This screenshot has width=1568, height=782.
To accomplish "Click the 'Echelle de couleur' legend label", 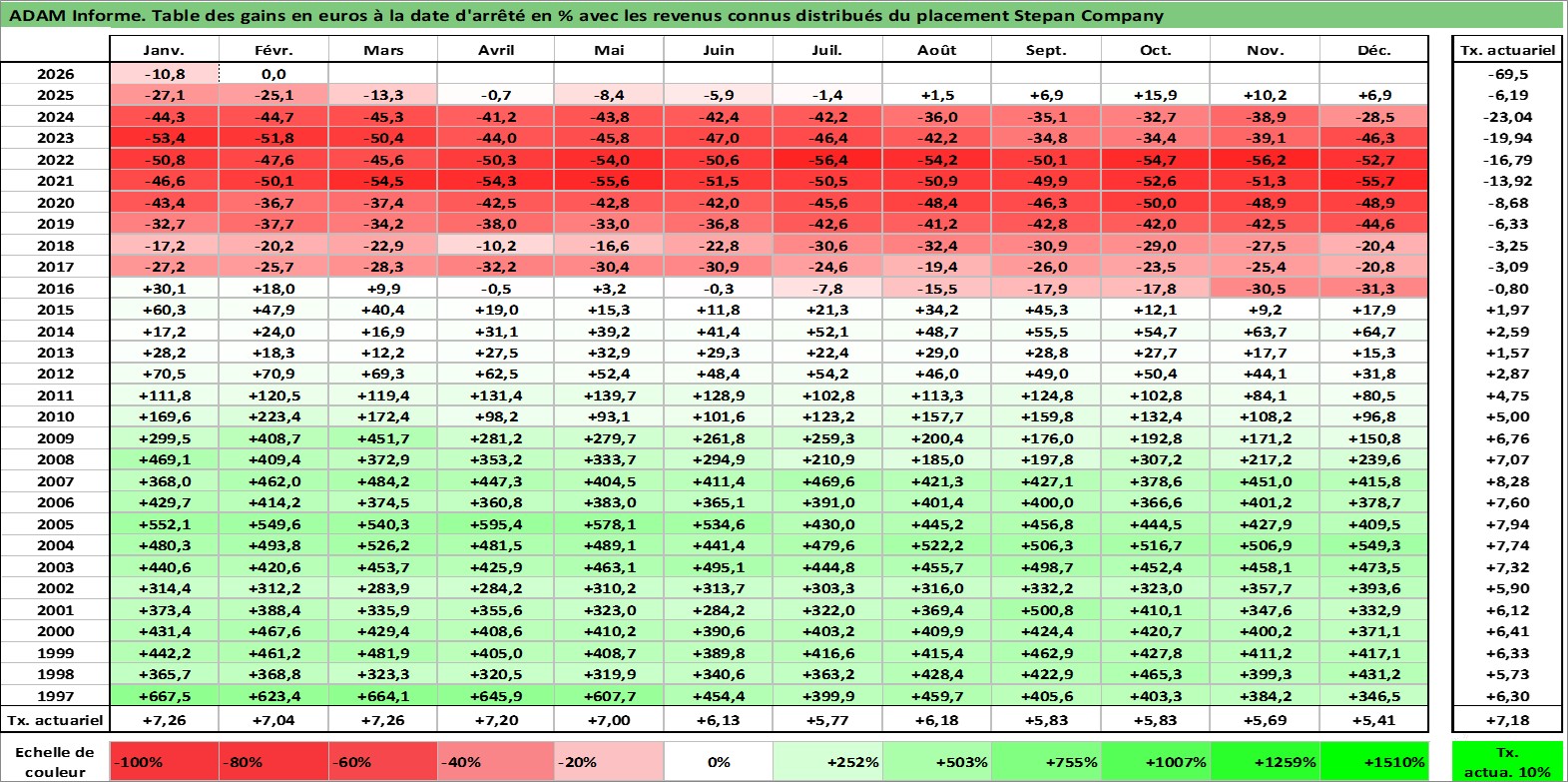I will tap(55, 762).
